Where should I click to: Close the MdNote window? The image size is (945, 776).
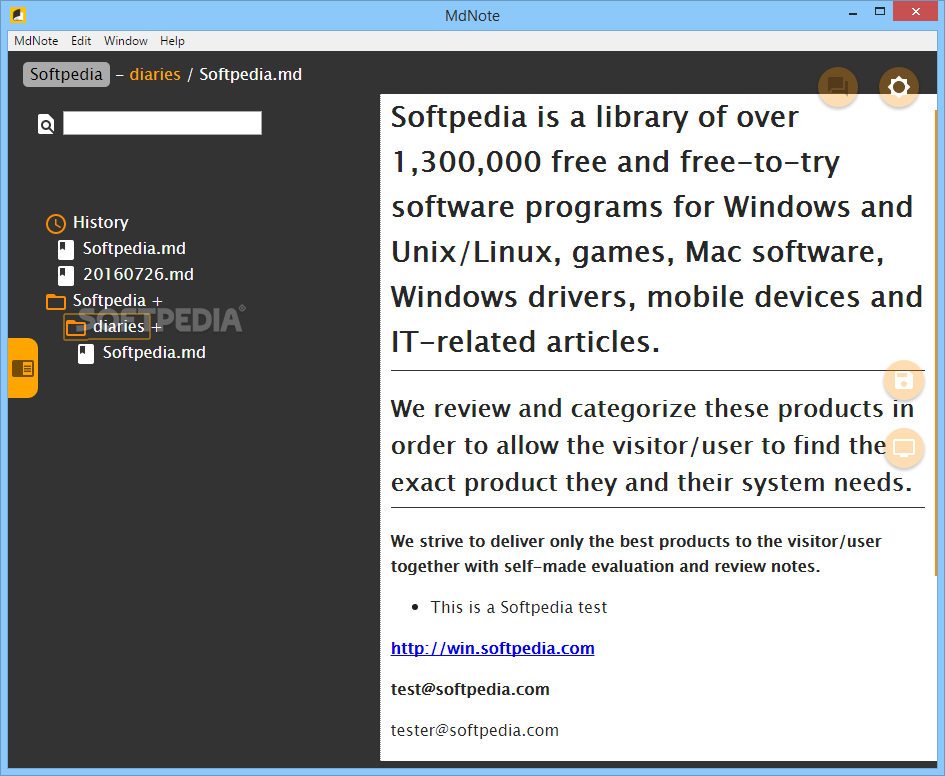pyautogui.click(x=915, y=11)
